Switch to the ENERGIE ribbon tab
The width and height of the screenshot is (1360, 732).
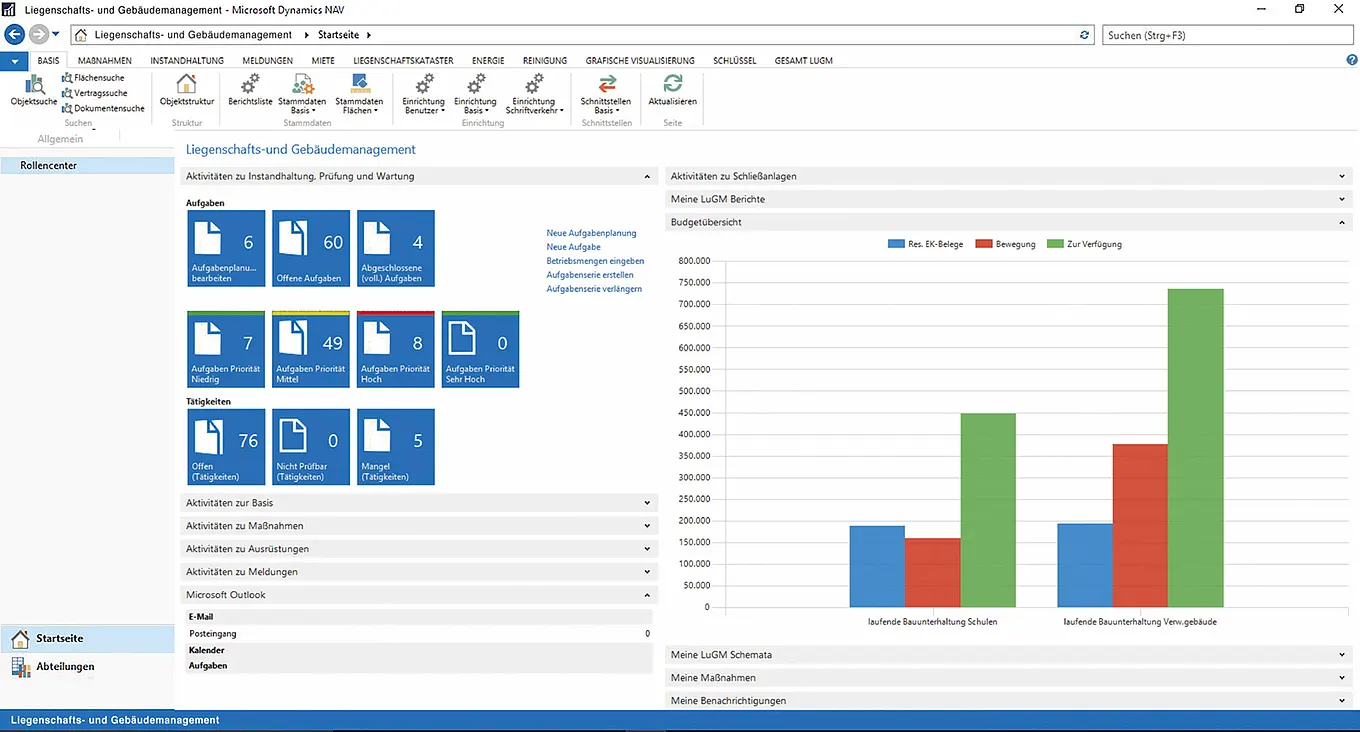point(488,60)
